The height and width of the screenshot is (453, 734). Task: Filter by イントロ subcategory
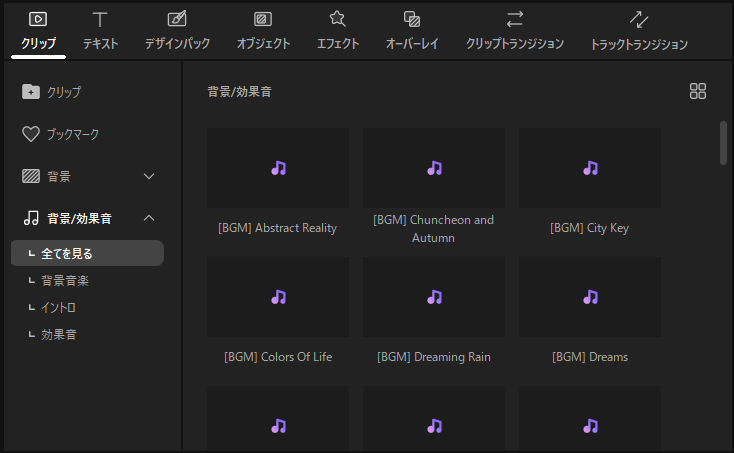point(58,307)
